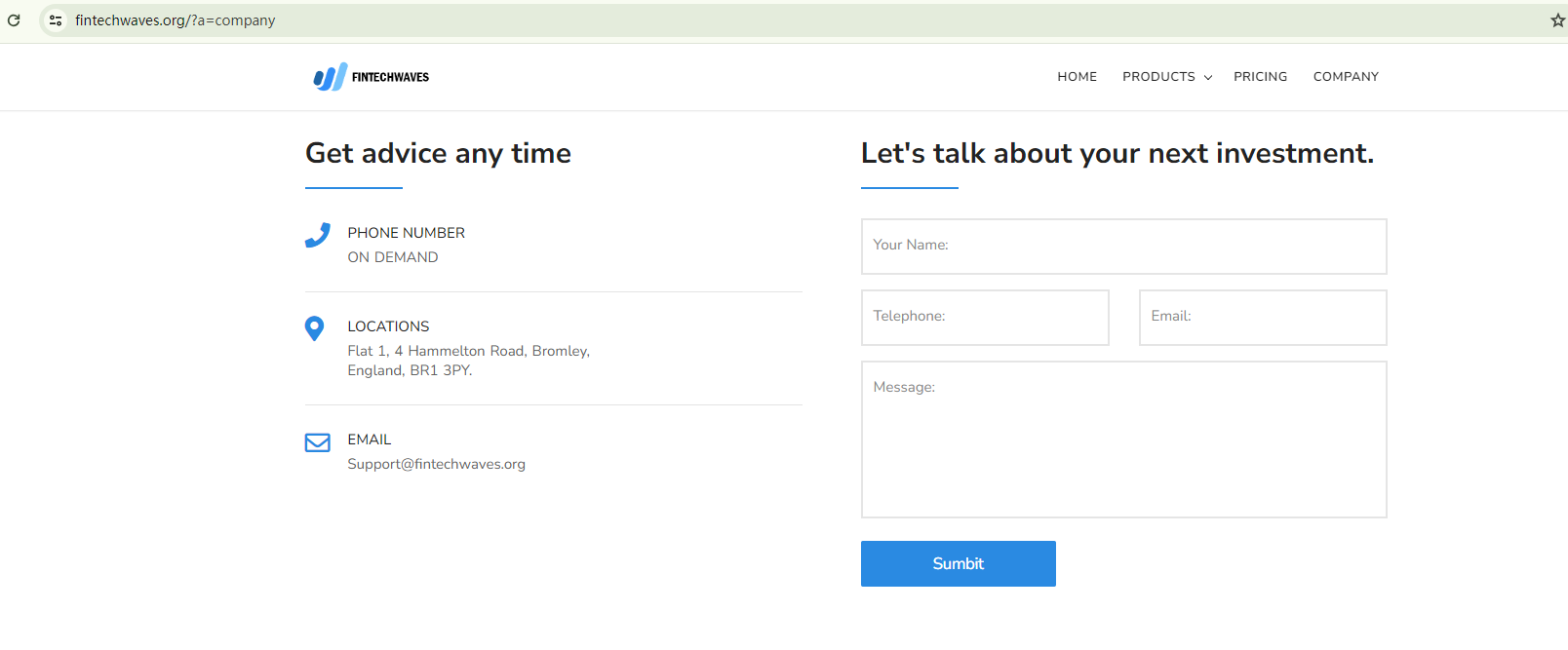Open the Products menu

(1158, 77)
